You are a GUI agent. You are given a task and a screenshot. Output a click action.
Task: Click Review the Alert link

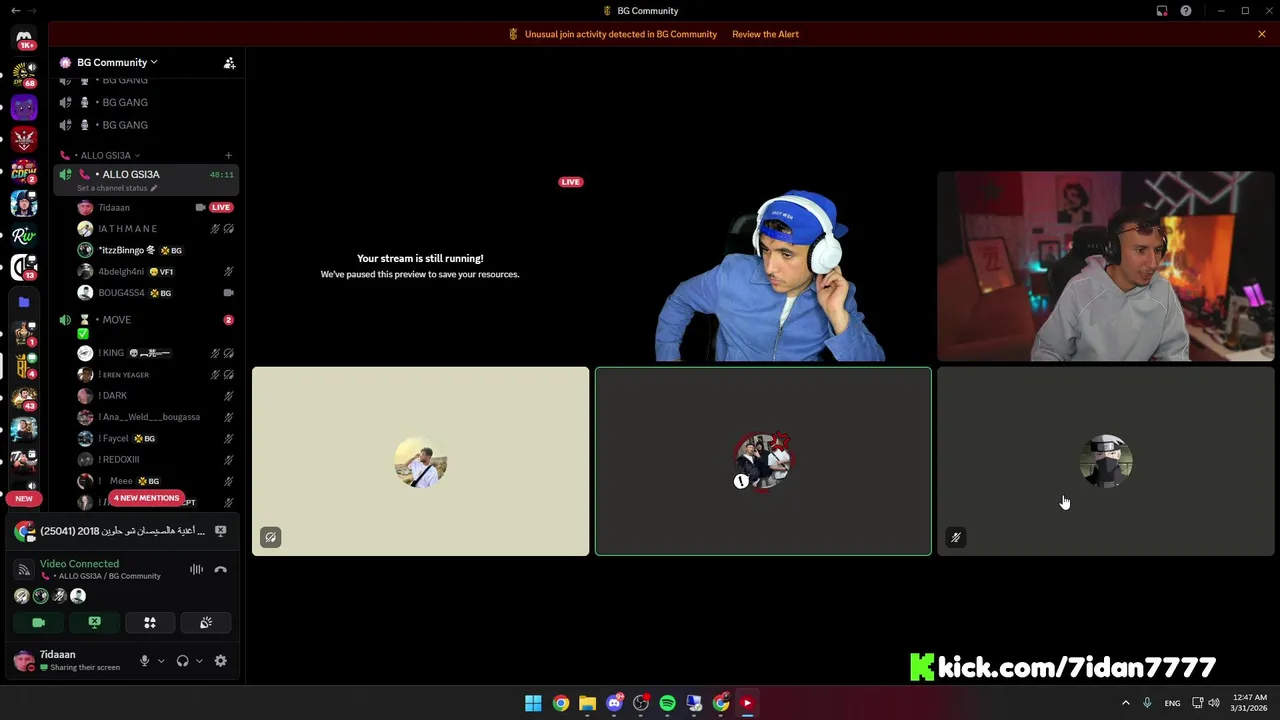[x=765, y=34]
